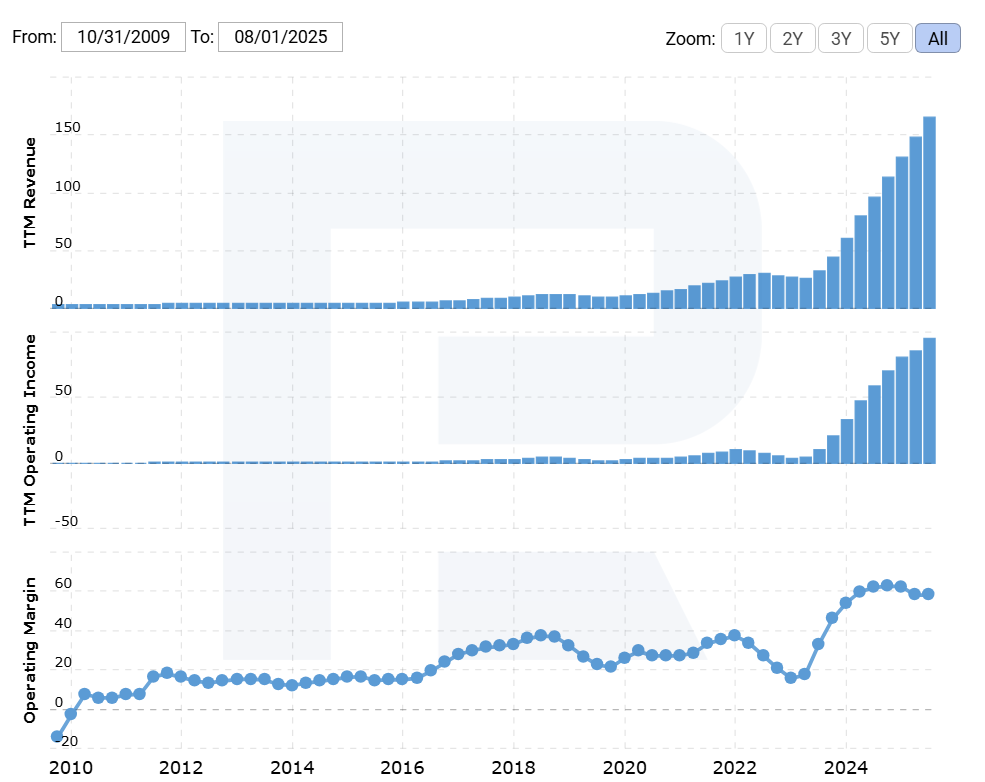This screenshot has width=985, height=782.
Task: Click the Zoom label text
Action: click(x=690, y=39)
